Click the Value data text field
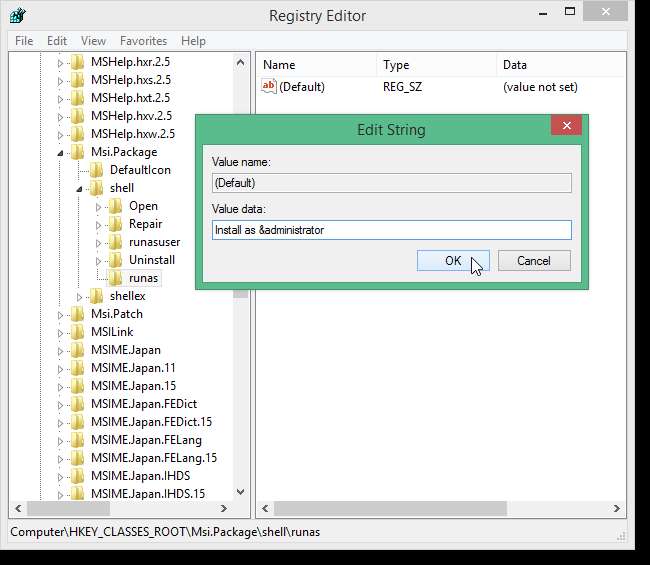Viewport: 650px width, 565px height. [392, 230]
